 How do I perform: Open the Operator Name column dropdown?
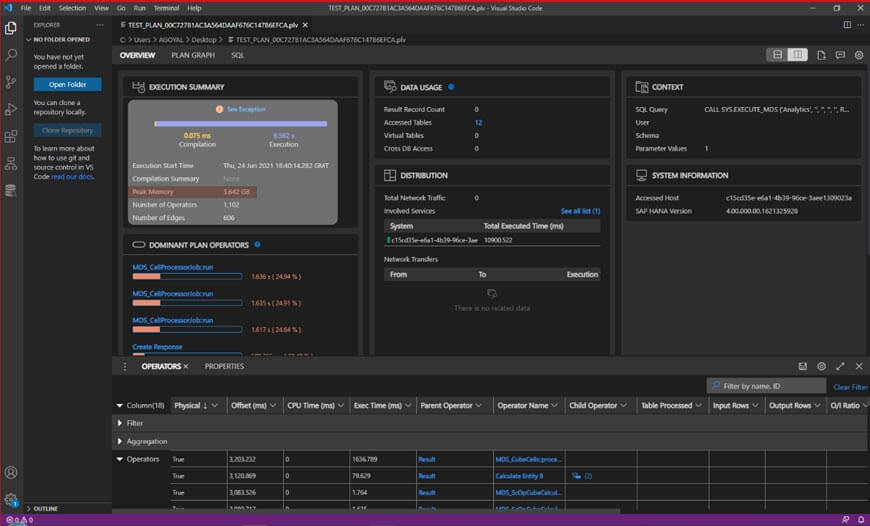click(x=554, y=406)
